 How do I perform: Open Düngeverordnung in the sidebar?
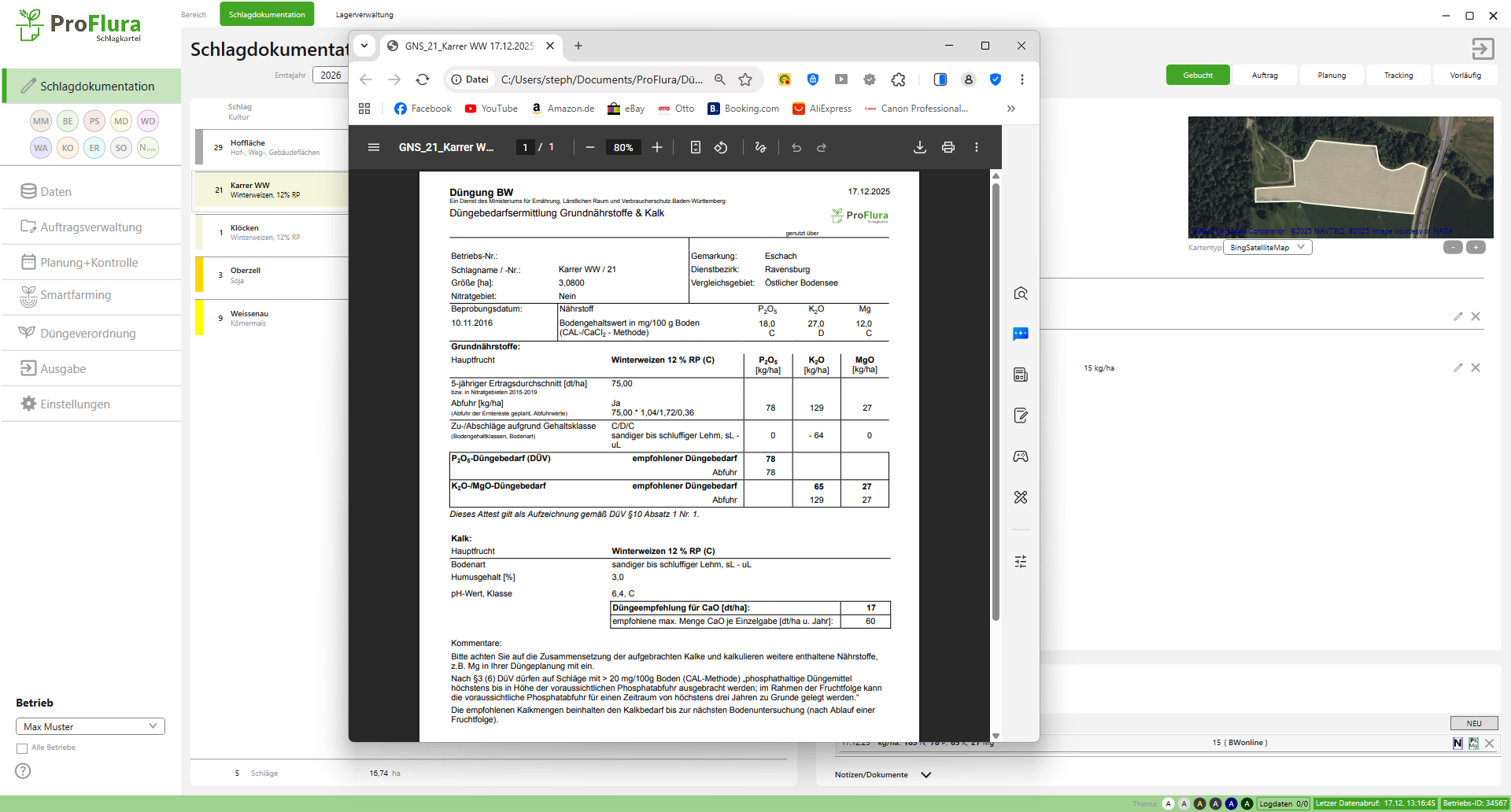click(x=87, y=334)
